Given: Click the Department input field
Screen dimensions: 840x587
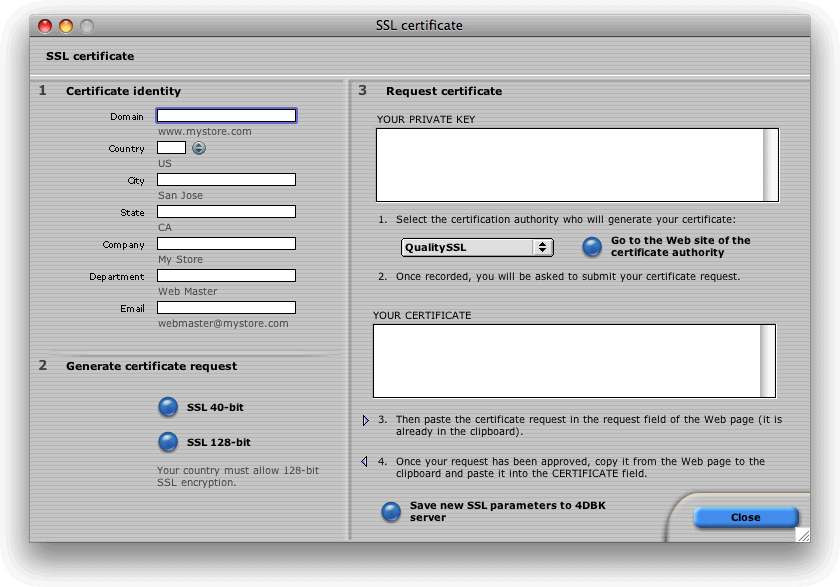Looking at the screenshot, I should click(226, 276).
